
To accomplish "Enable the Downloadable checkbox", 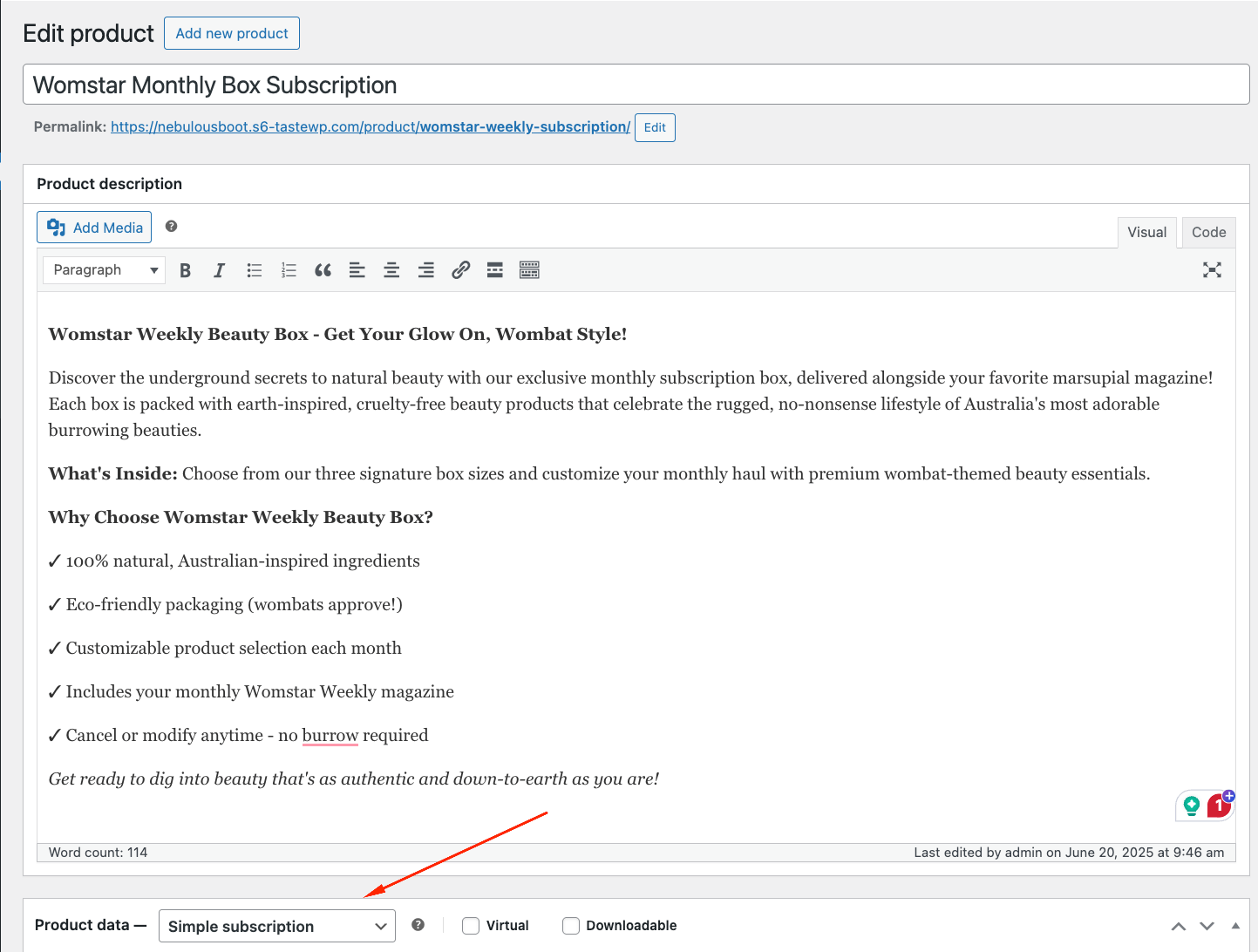I will [571, 926].
